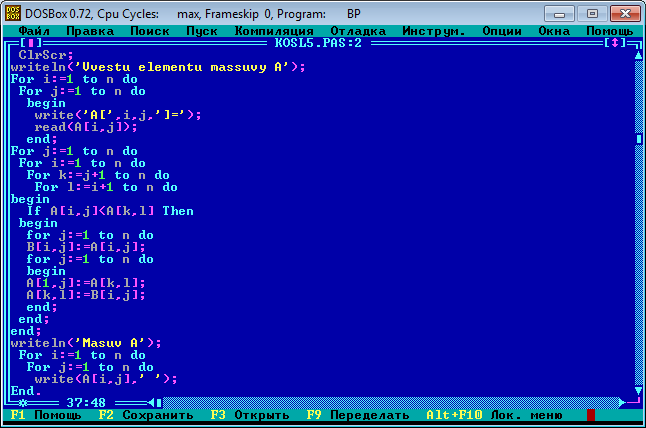Viewport: 646px width, 428px height.
Task: Click vertical scrollbar down arrow
Action: click(639, 391)
